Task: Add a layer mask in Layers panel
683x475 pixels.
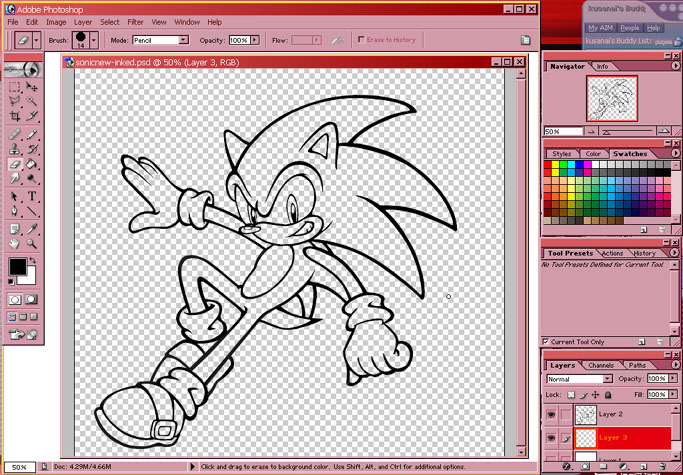Action: coord(585,467)
